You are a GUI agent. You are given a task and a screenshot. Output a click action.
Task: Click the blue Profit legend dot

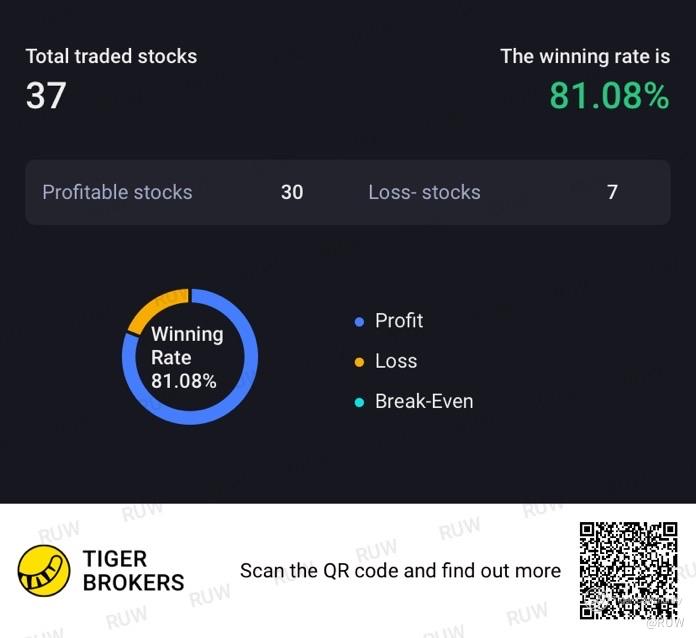coord(359,321)
